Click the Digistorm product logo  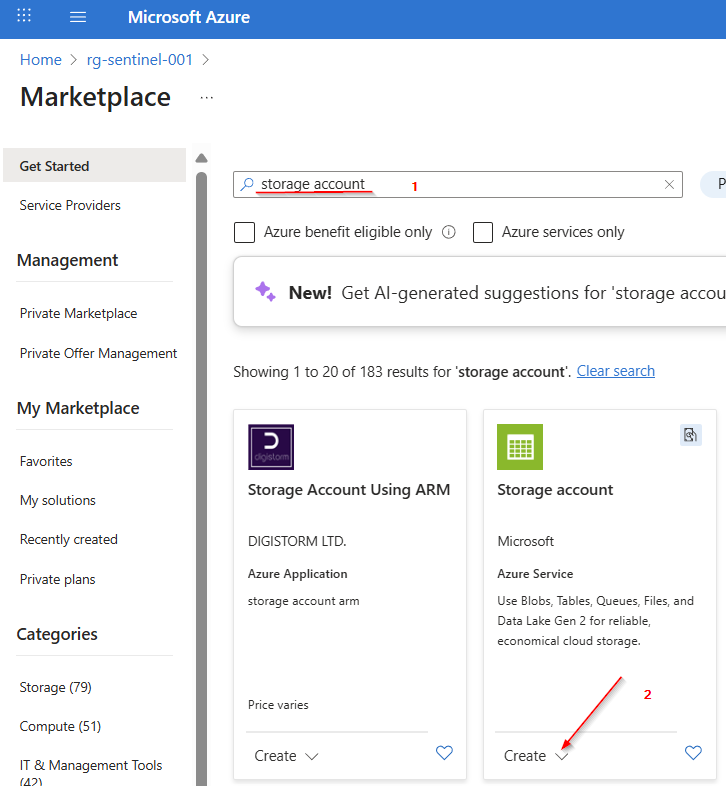pyautogui.click(x=271, y=447)
